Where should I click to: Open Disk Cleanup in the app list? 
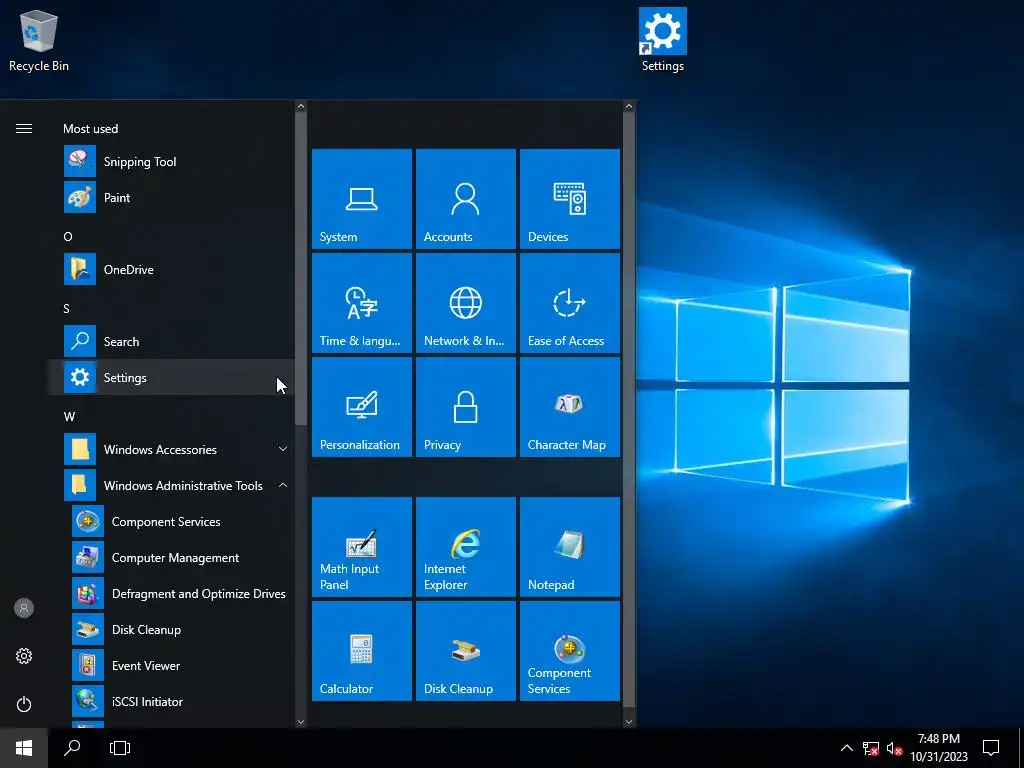point(171,630)
